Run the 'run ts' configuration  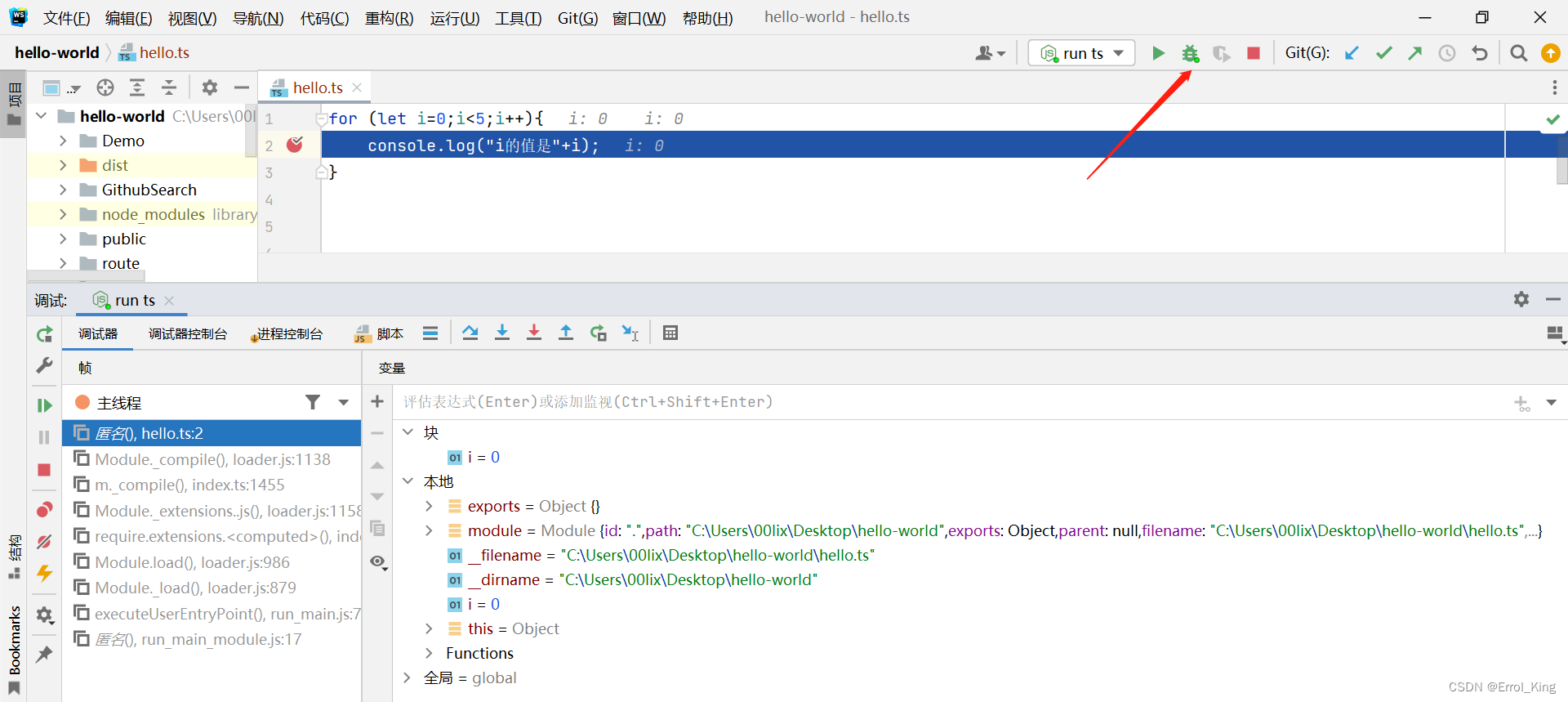pyautogui.click(x=1158, y=53)
